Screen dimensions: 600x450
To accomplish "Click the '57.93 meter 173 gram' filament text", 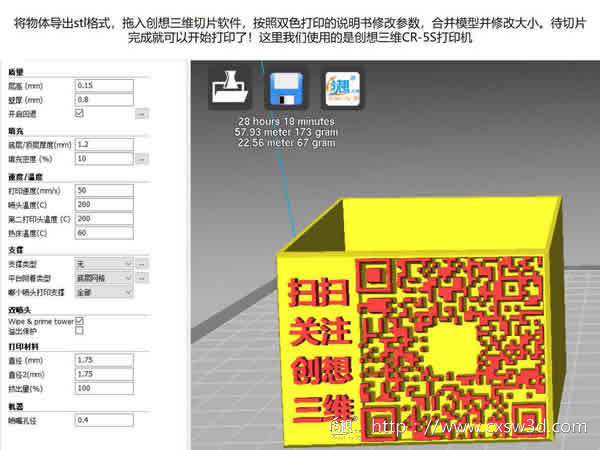I will [286, 132].
